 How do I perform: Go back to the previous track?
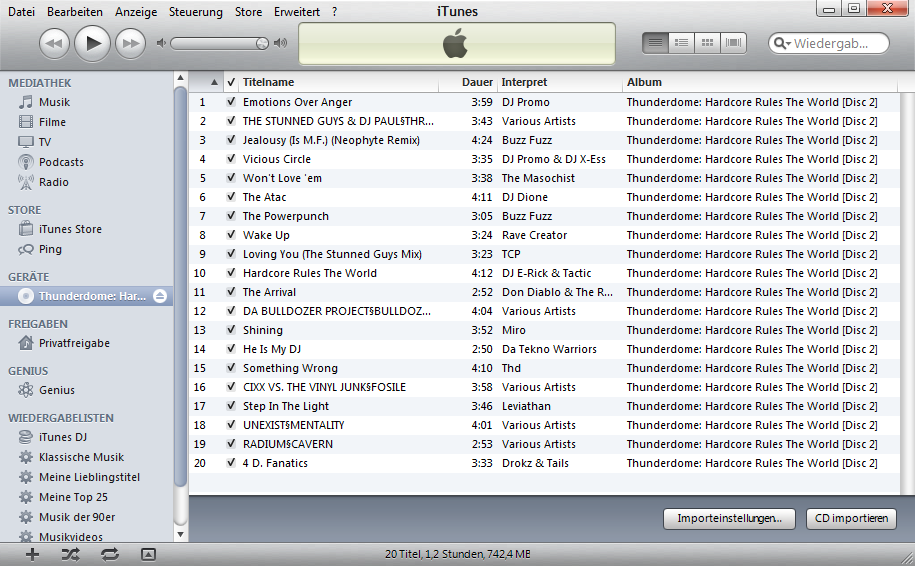click(x=55, y=43)
